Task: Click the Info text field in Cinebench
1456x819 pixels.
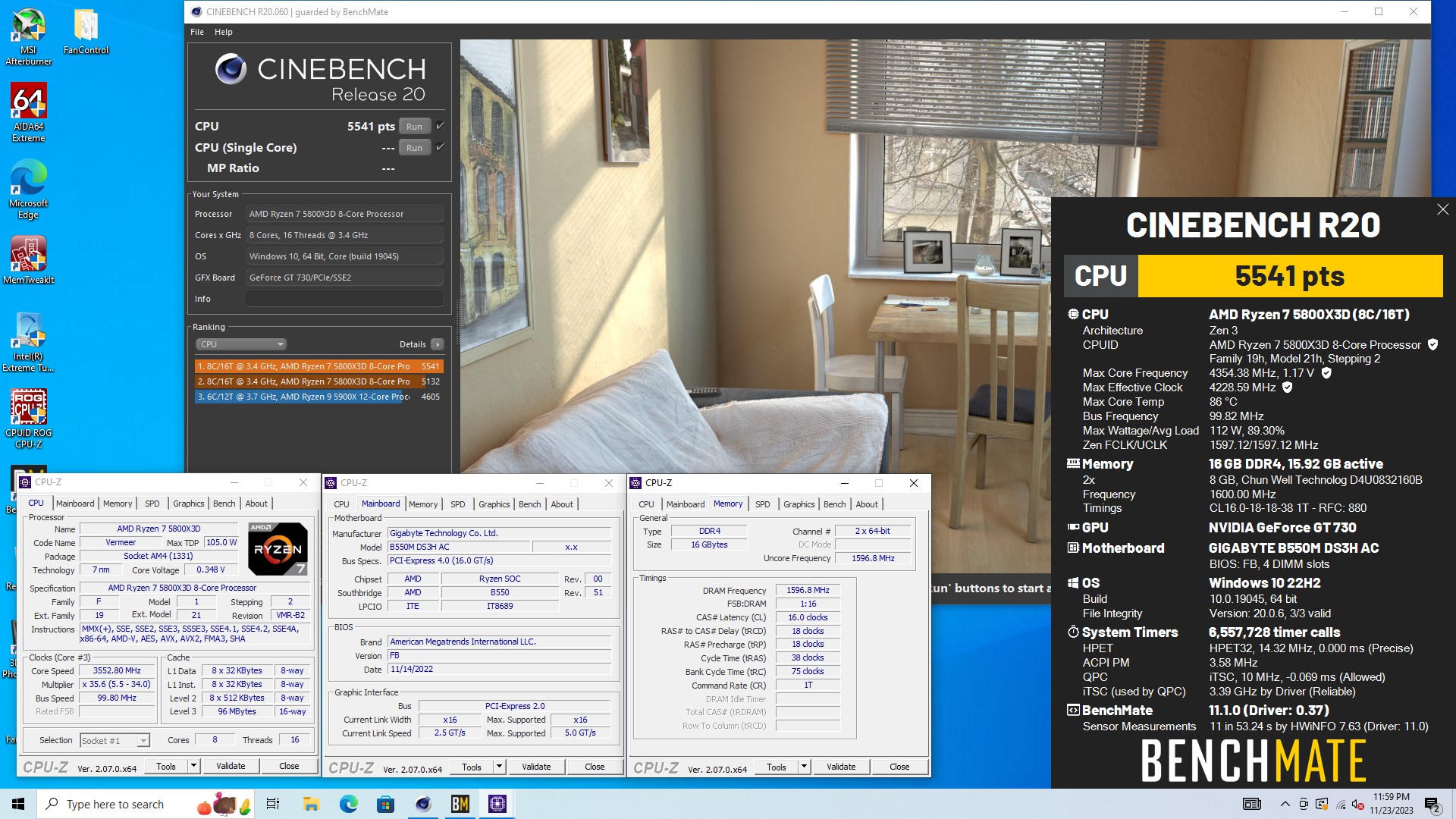Action: pyautogui.click(x=344, y=299)
